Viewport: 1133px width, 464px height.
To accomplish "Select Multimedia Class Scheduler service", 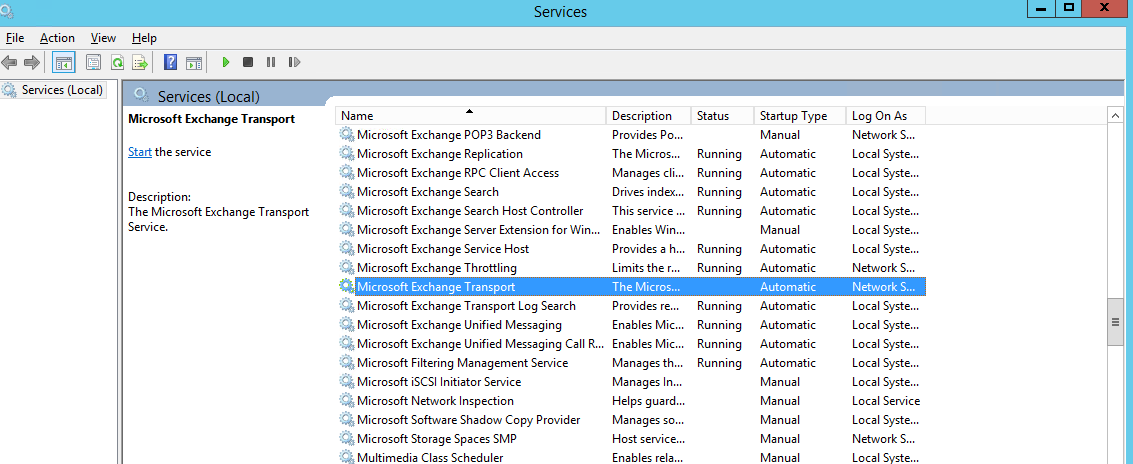I will (x=430, y=457).
